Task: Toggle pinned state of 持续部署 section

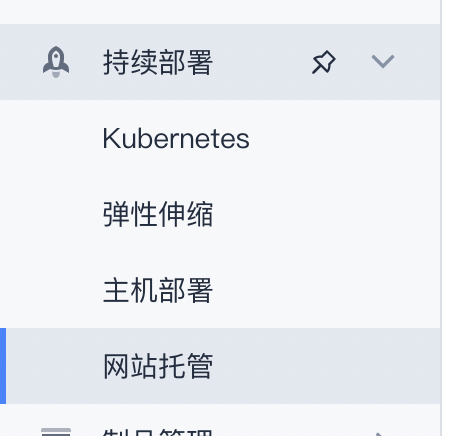Action: pyautogui.click(x=324, y=62)
